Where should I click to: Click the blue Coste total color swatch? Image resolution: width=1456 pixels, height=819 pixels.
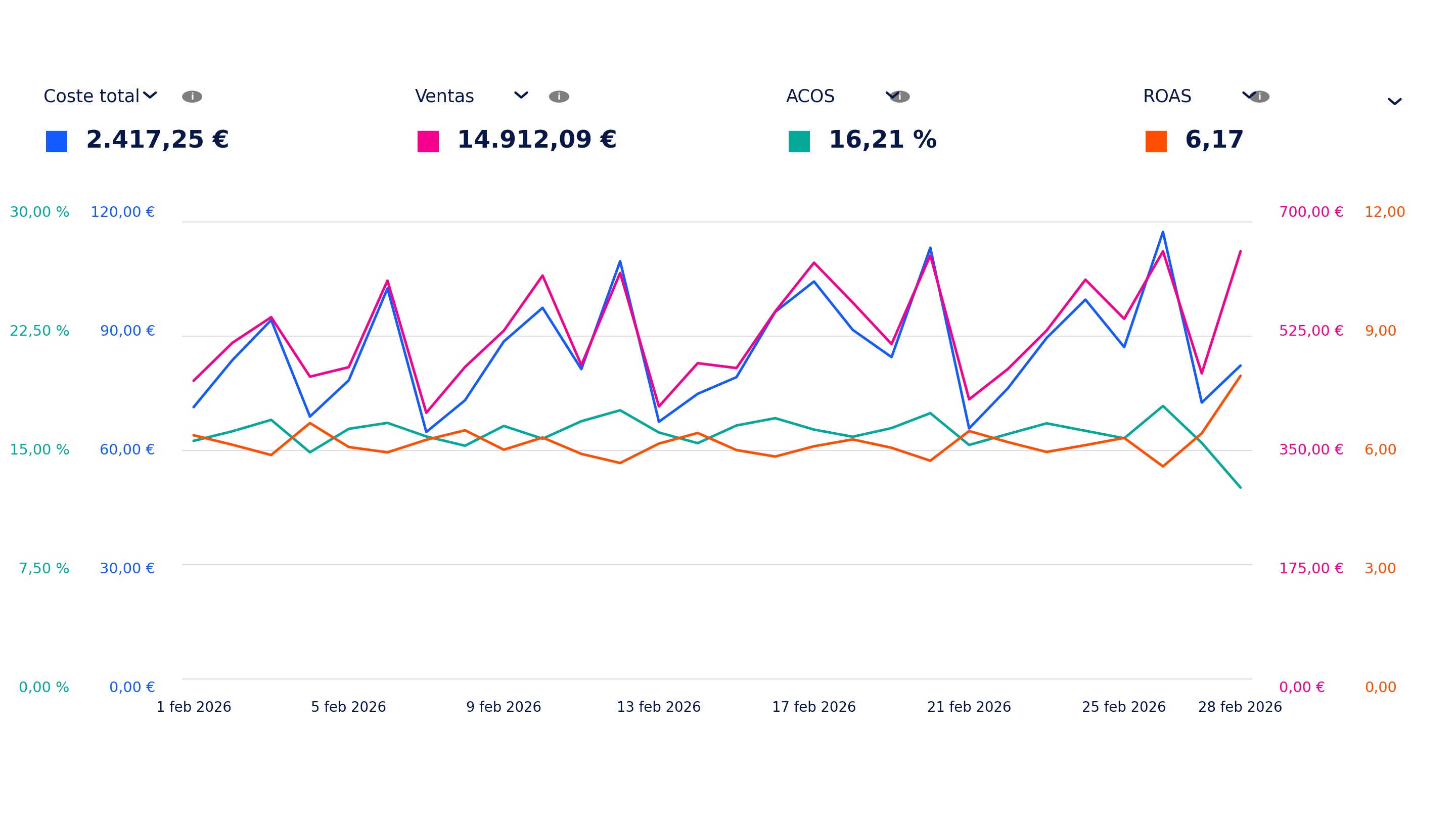(x=57, y=142)
